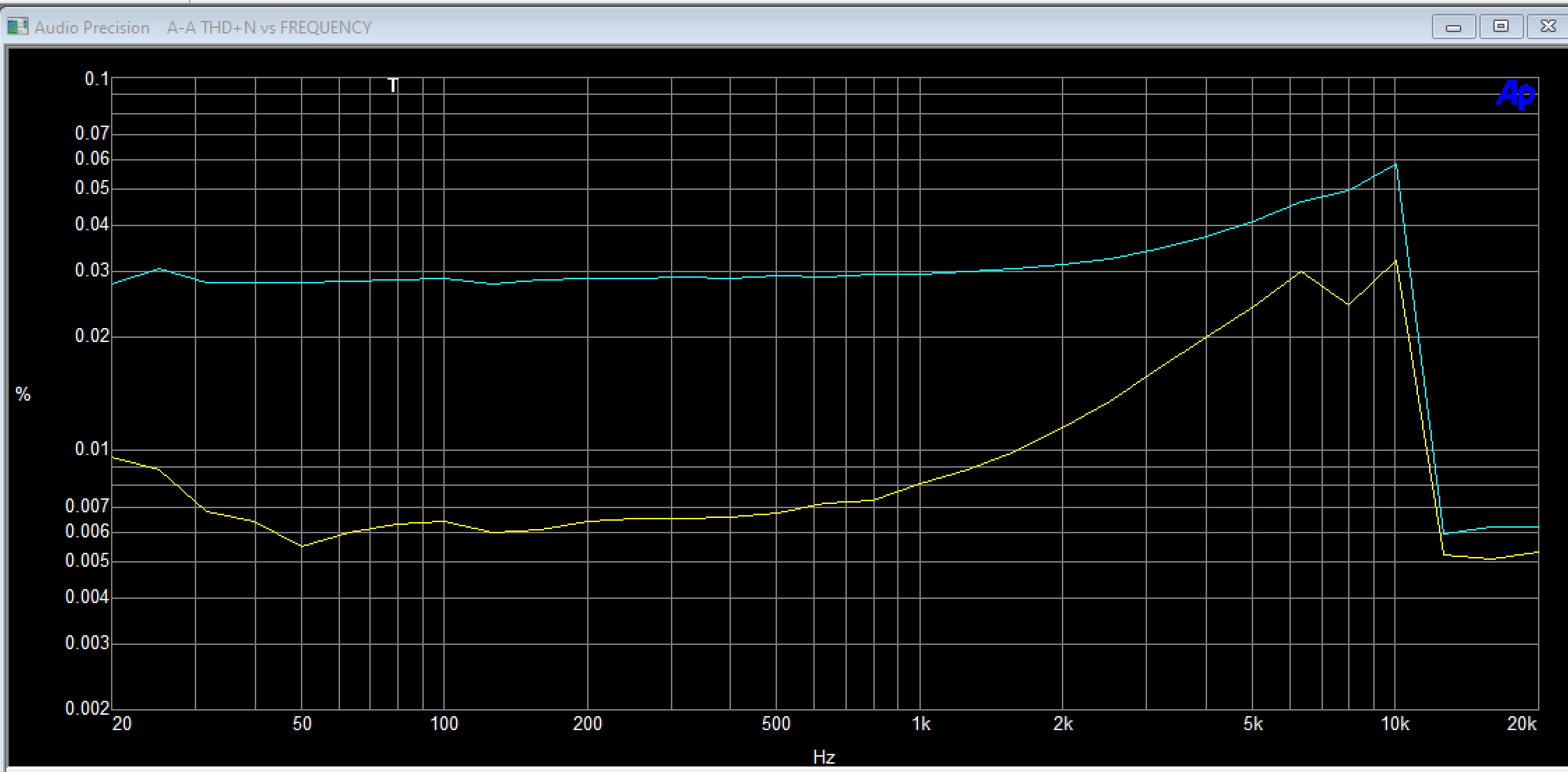Viewport: 1568px width, 772px height.
Task: Click the blue Ap logo
Action: pyautogui.click(x=1515, y=94)
